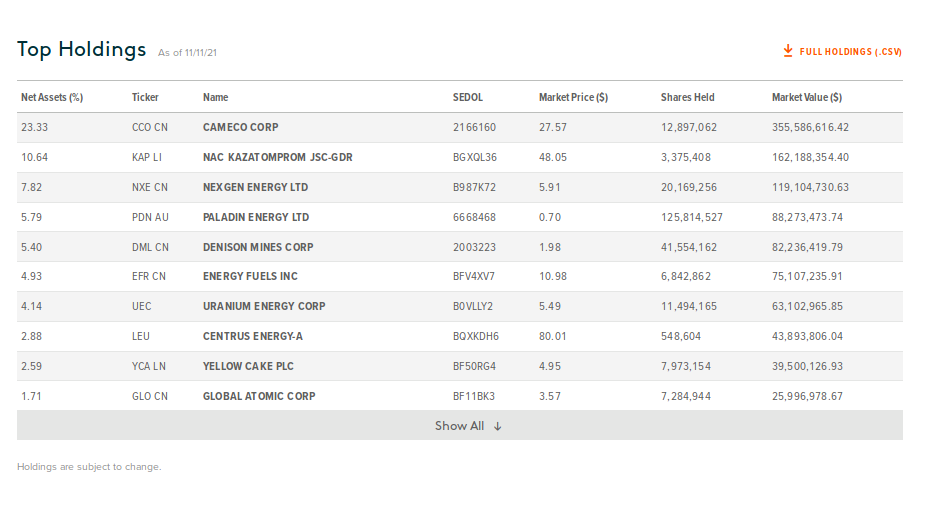The image size is (933, 515).
Task: Select GLOBAL ATOMIC CORP
Action: tap(259, 396)
